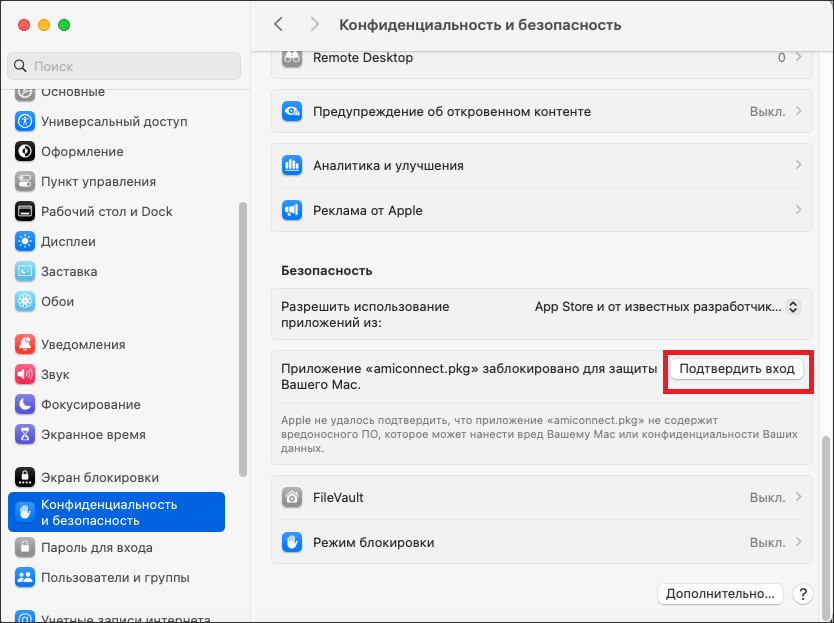
Task: Go back with the left chevron
Action: (x=278, y=24)
